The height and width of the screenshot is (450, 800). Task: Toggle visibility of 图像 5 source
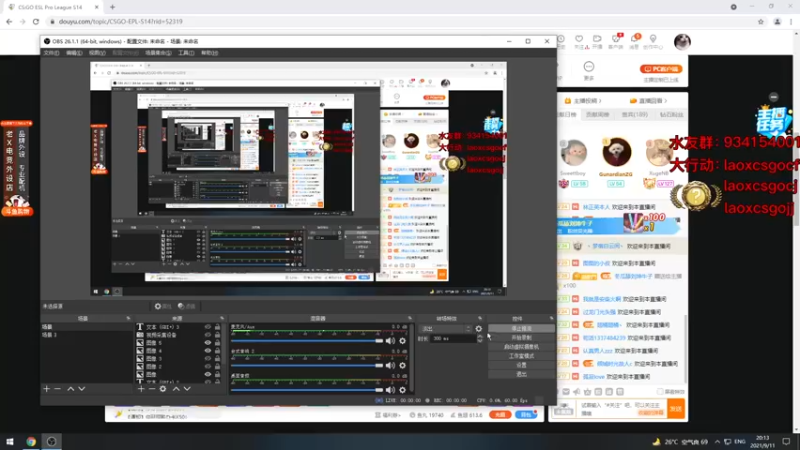tap(208, 343)
